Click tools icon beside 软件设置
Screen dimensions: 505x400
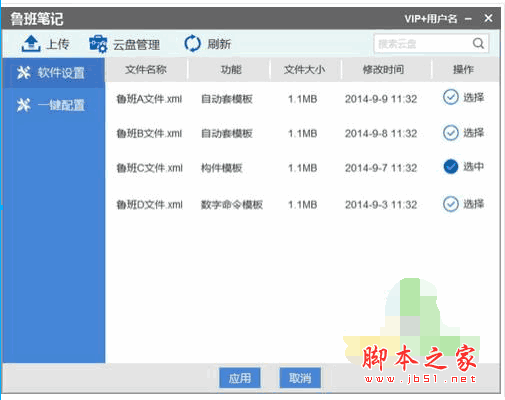24,72
